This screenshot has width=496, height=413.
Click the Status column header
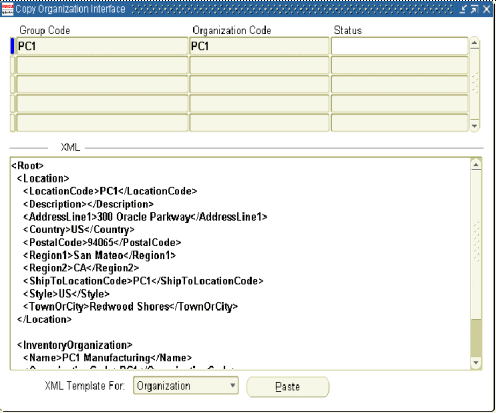tap(348, 30)
